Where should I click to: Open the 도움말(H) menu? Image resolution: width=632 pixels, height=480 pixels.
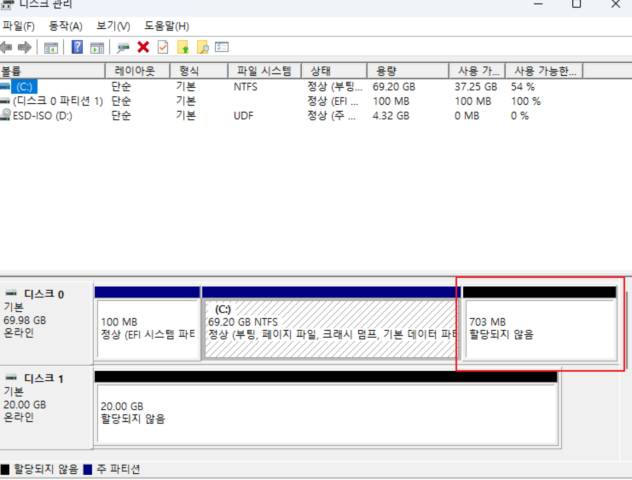(x=166, y=25)
